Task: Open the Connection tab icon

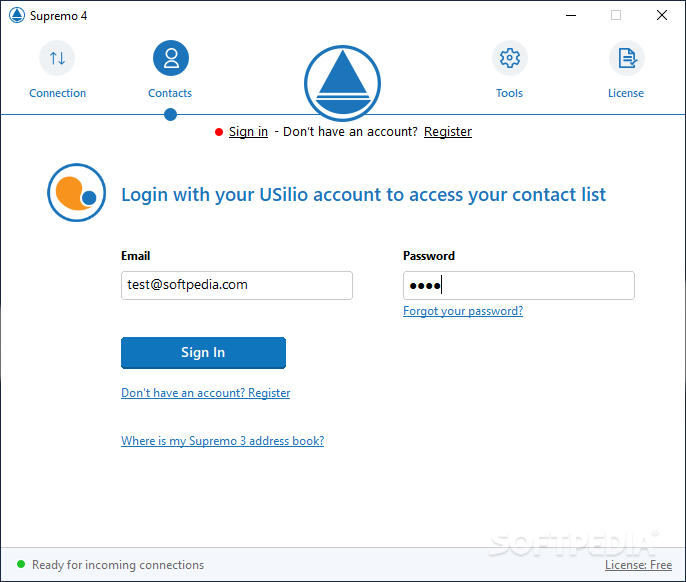Action: pos(57,58)
